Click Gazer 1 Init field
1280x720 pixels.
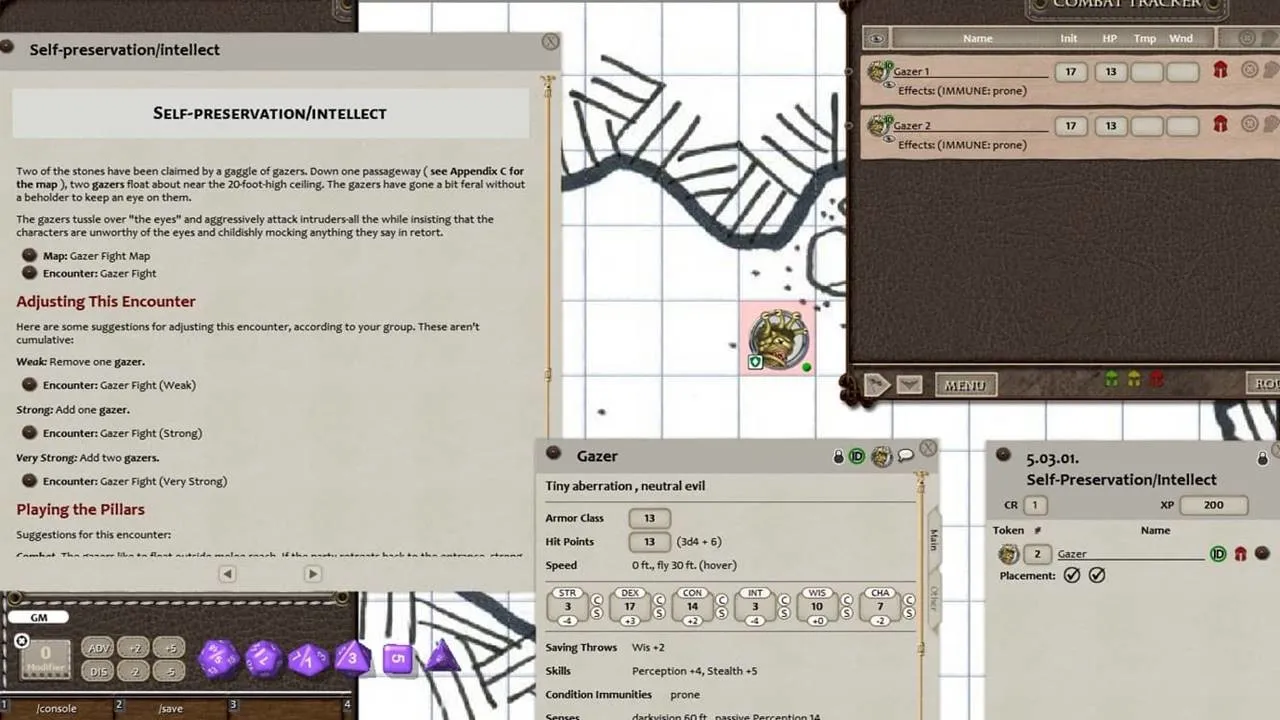click(1071, 72)
